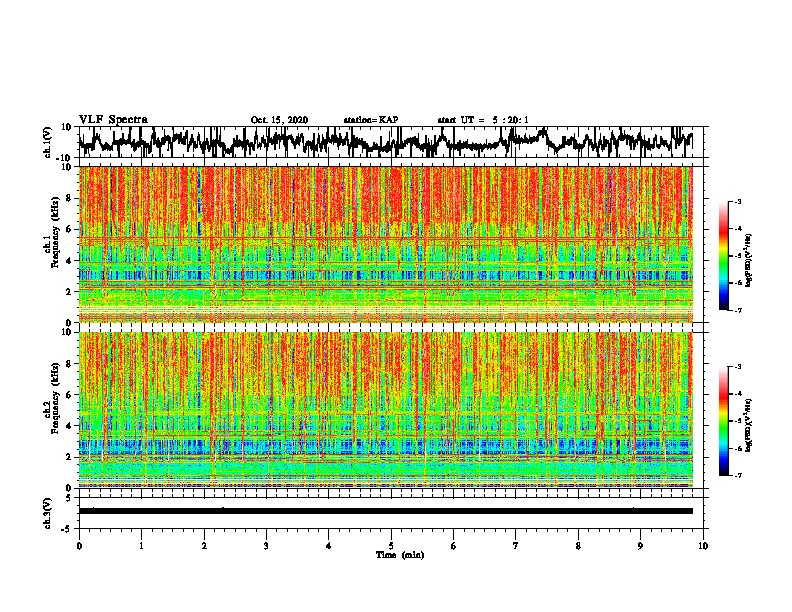Click the log(PSD) label beside ch.1 color bar

click(748, 261)
